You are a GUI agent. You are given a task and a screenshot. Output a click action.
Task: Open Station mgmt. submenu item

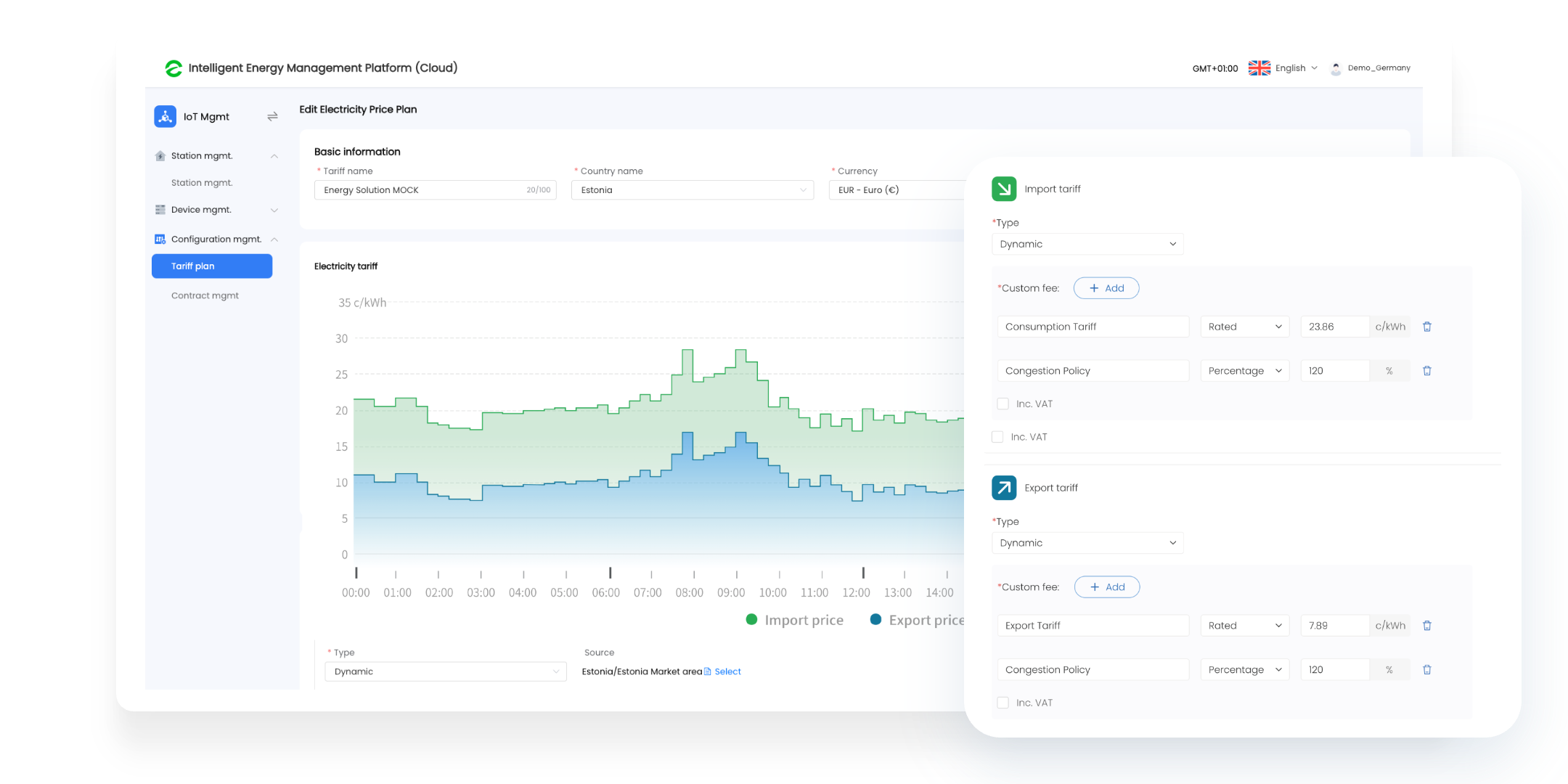pos(202,183)
